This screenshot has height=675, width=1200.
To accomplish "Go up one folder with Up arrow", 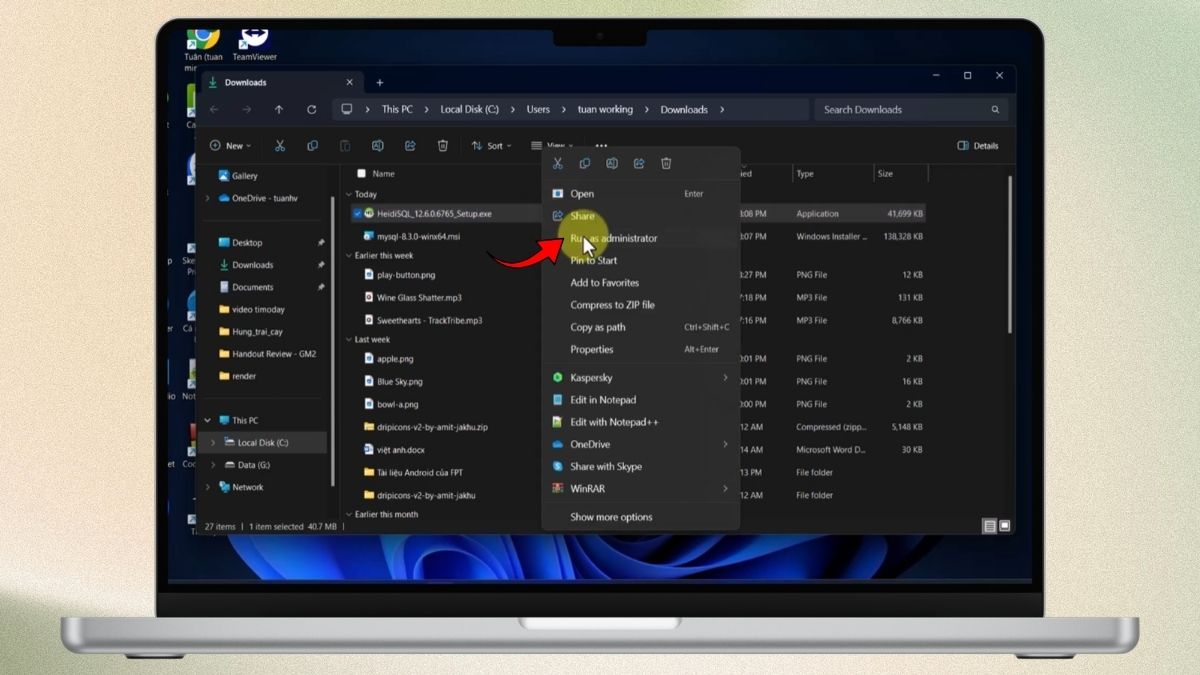I will point(279,110).
